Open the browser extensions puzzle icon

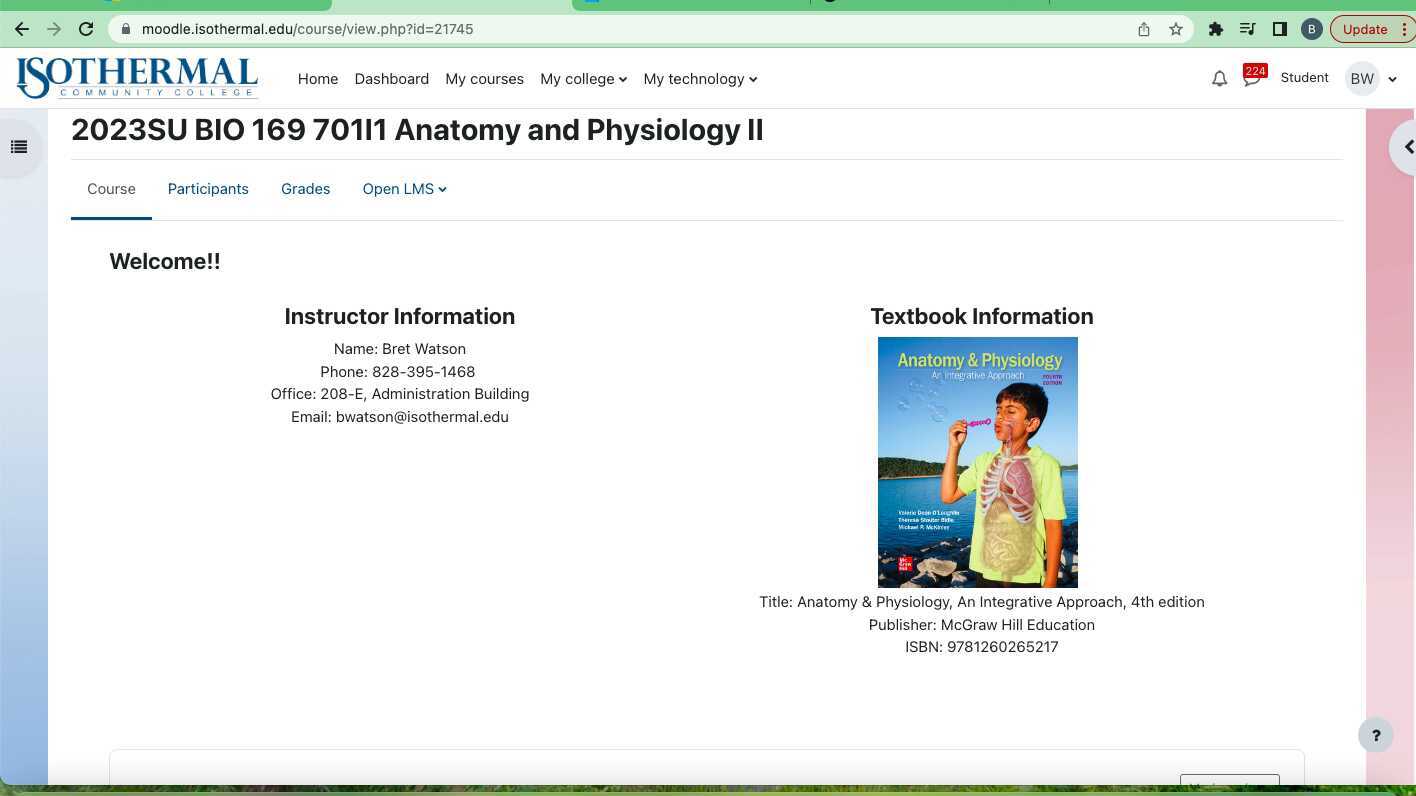[x=1216, y=29]
